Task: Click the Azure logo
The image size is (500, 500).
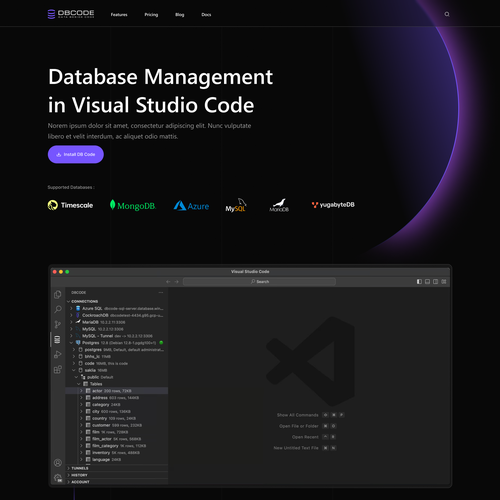Action: point(191,206)
